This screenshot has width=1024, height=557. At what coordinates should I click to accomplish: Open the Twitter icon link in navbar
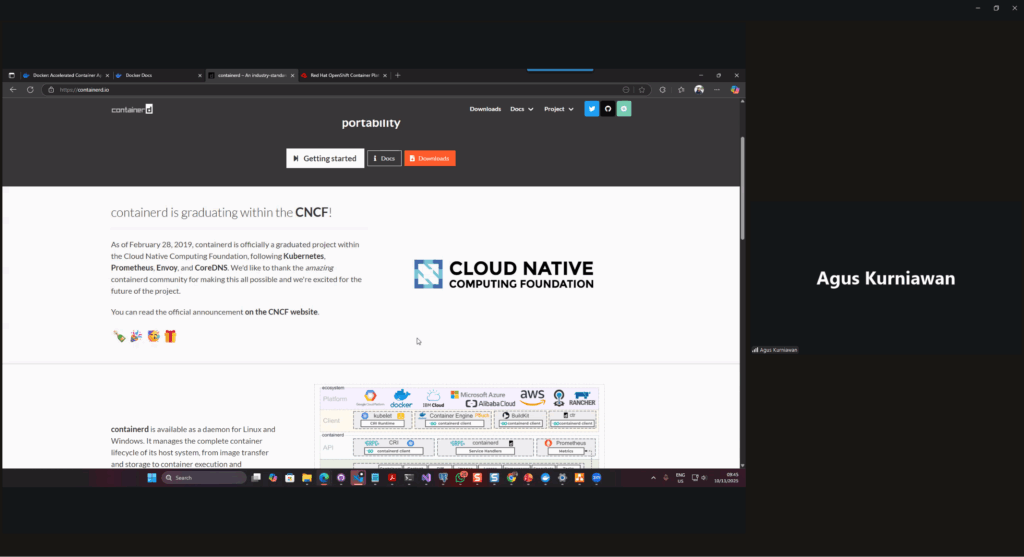pyautogui.click(x=592, y=109)
